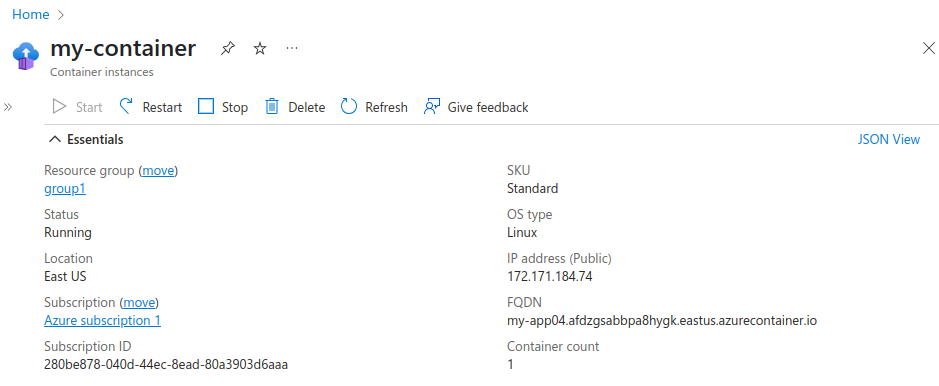939x386 pixels.
Task: Click the Container instances subtitle
Action: pos(102,72)
